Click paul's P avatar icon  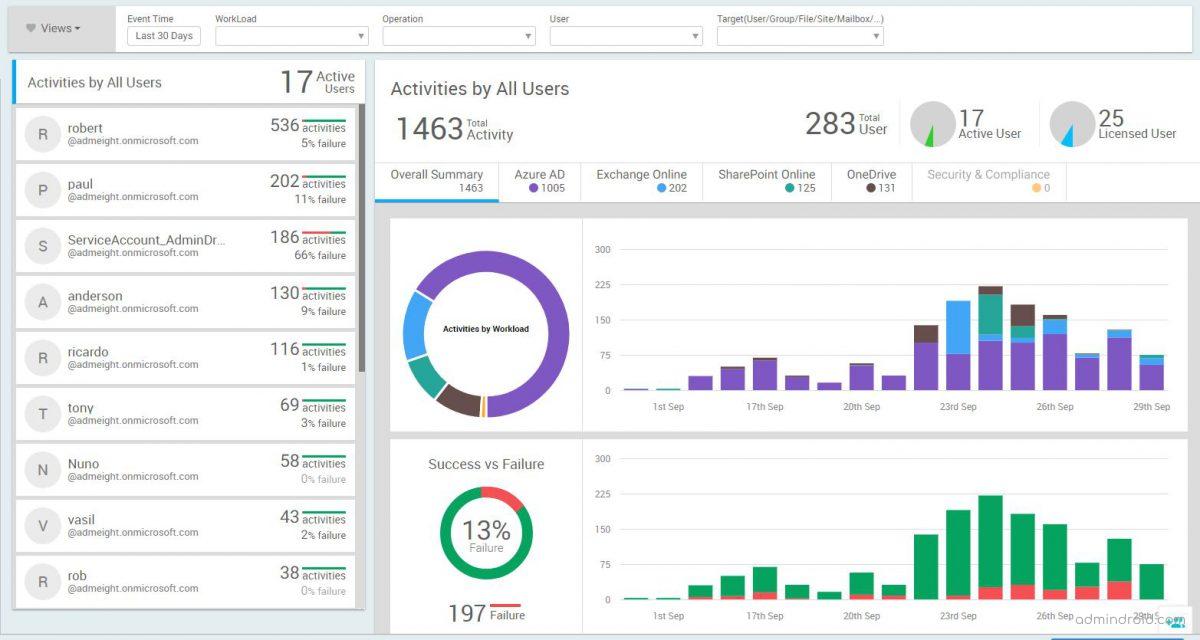[42, 190]
